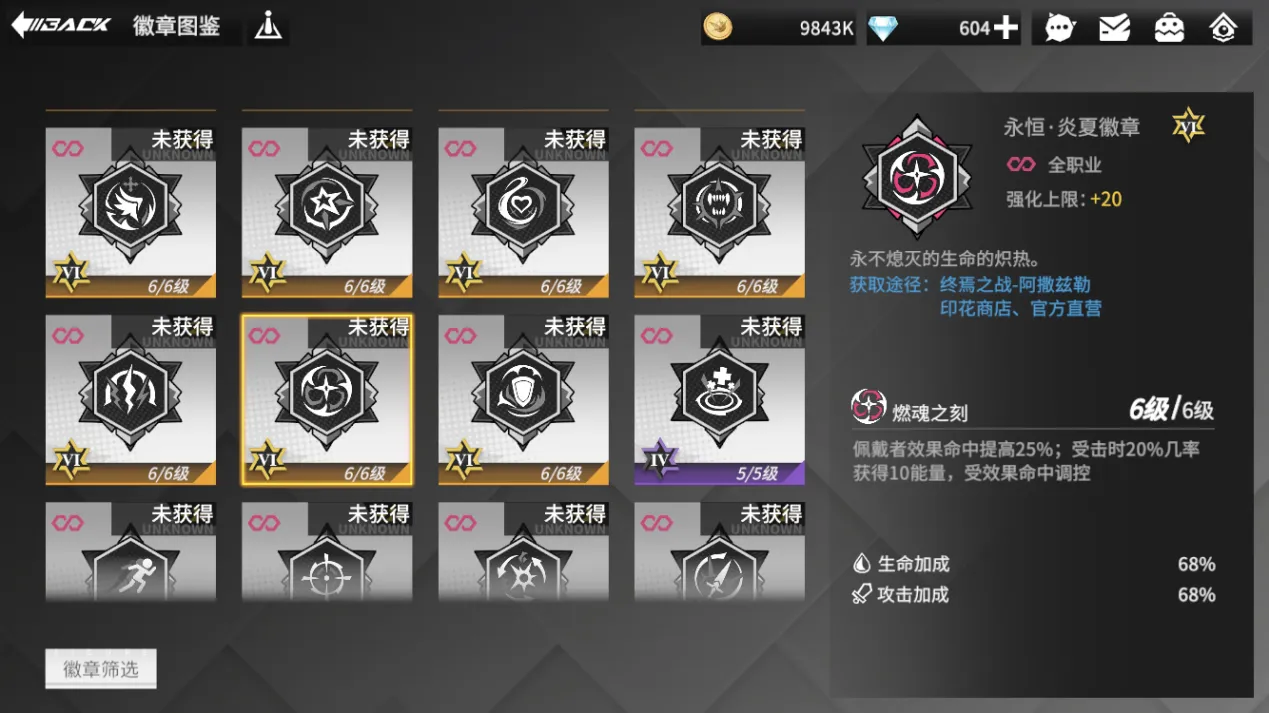This screenshot has height=713, width=1269.
Task: Select the heart swirl badge
Action: click(523, 212)
